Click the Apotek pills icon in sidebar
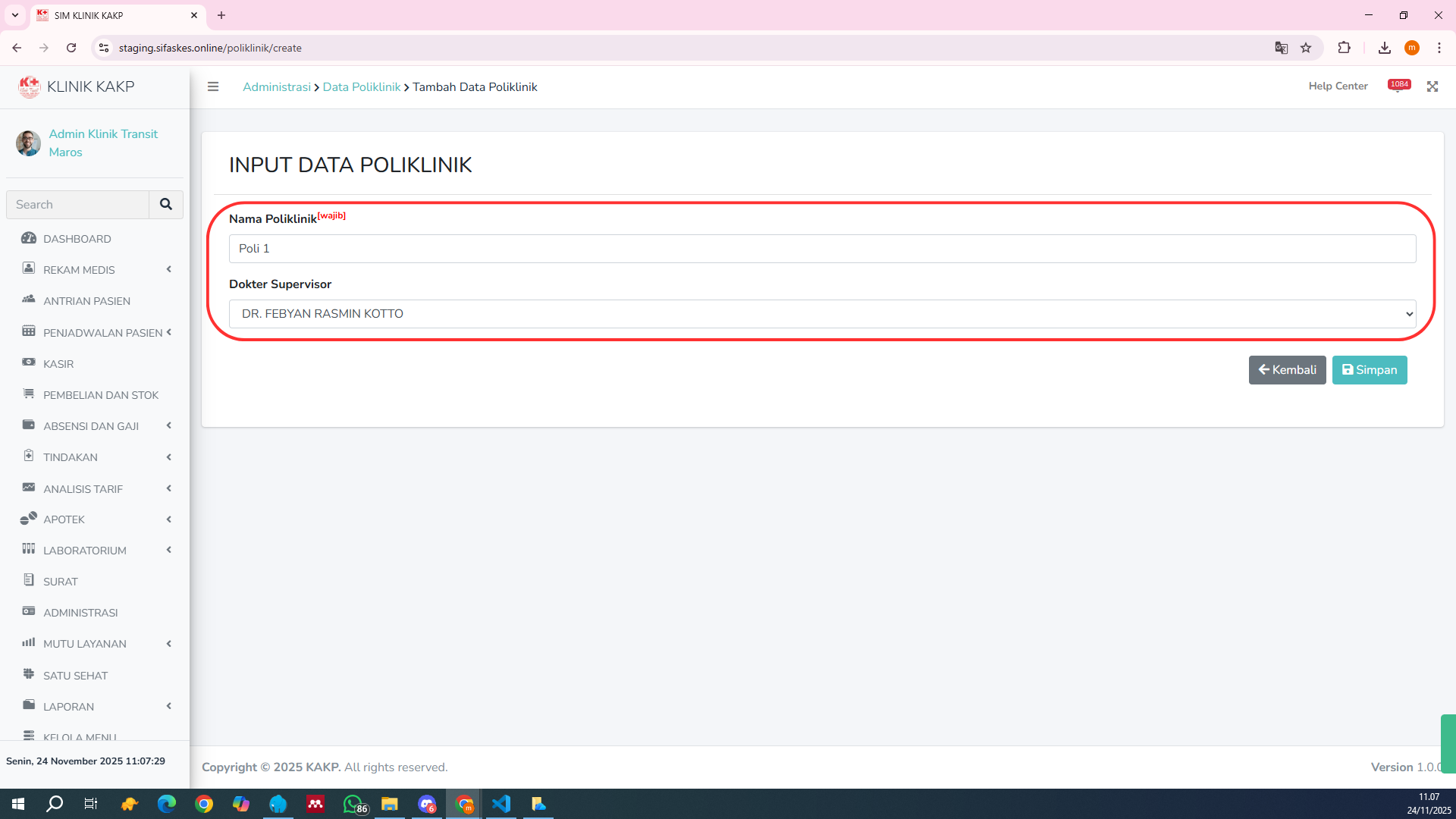 29,519
